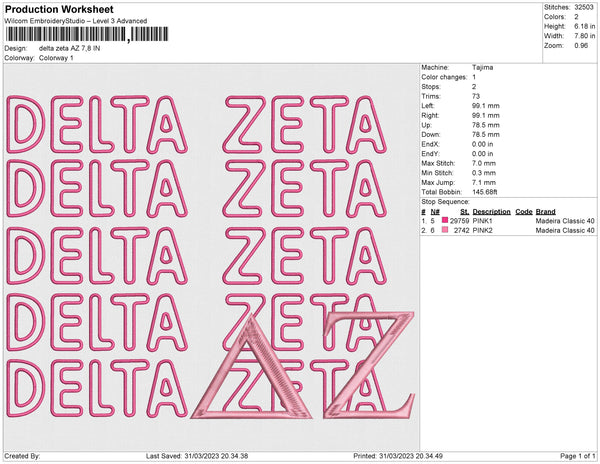Screen dimensions: 600x464
Task: Click the EndX value '0.00 in'
Action: tap(483, 144)
